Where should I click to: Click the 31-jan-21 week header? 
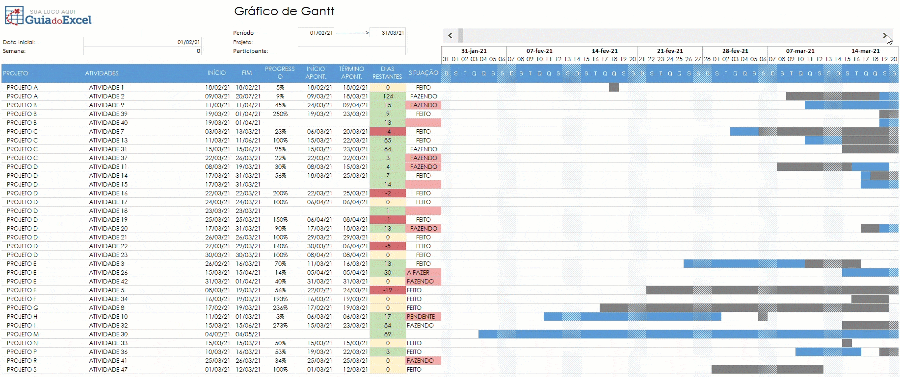pos(474,50)
